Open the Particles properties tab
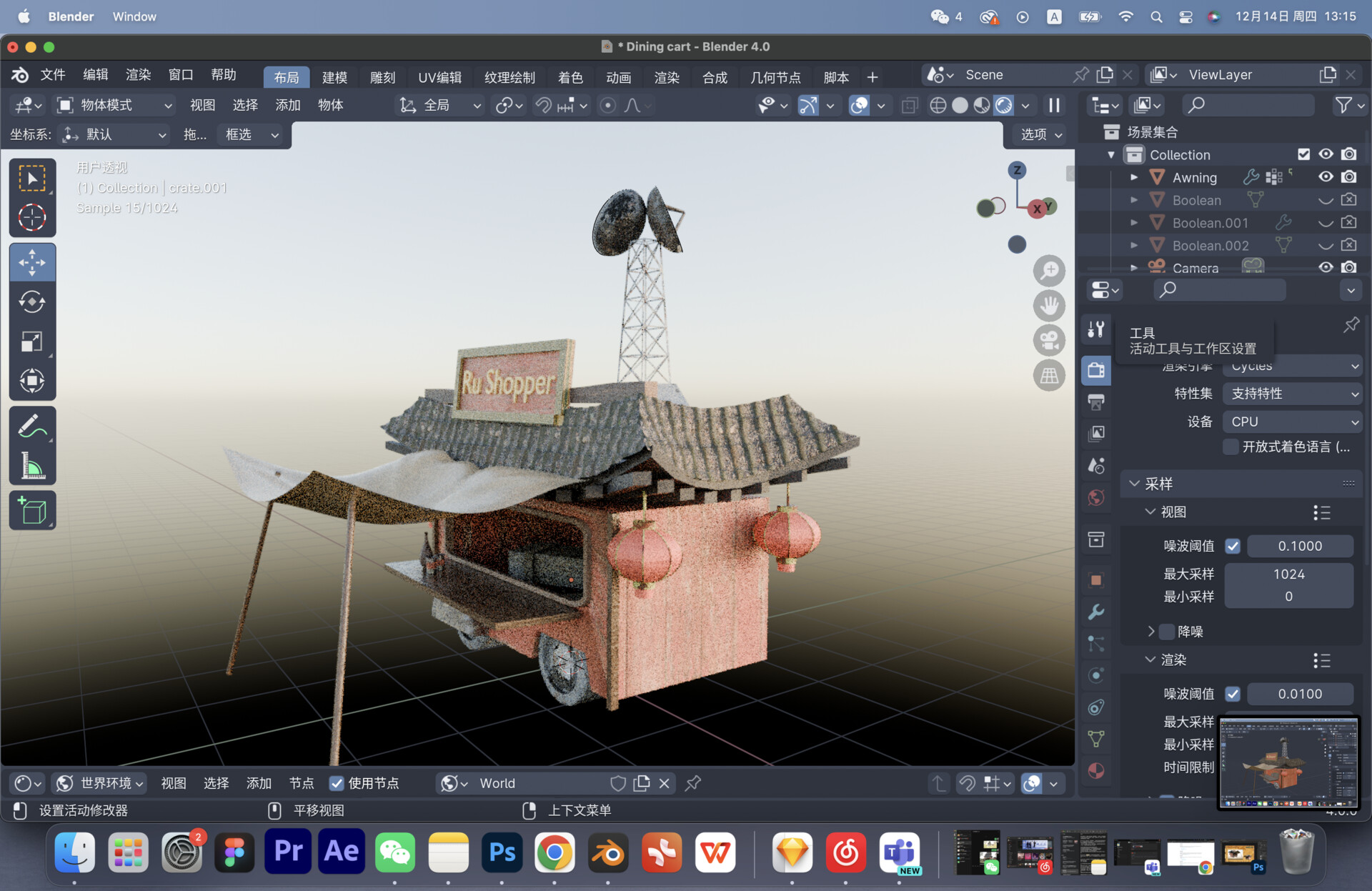The height and width of the screenshot is (891, 1372). [x=1096, y=644]
